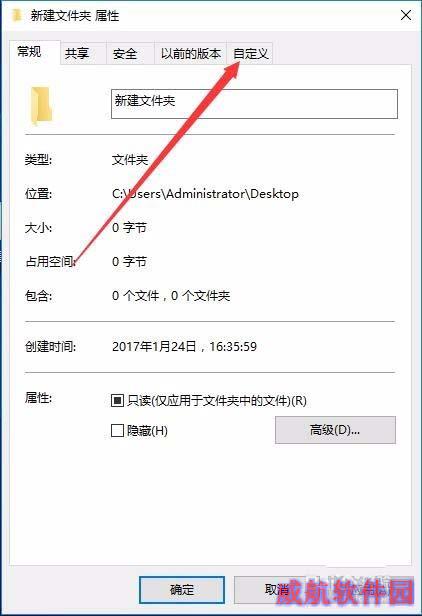Screen dimensions: 422x616
Task: Go to the 以前的版本 tab
Action: 191,53
